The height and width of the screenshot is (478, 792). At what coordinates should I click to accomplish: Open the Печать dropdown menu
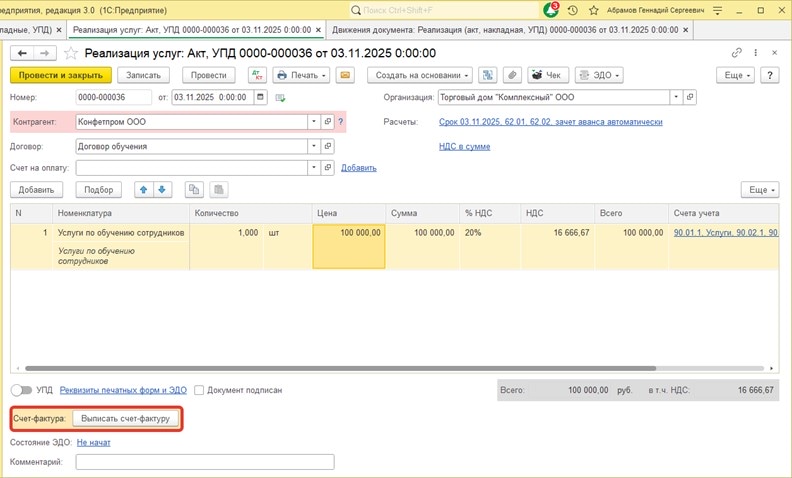(301, 75)
